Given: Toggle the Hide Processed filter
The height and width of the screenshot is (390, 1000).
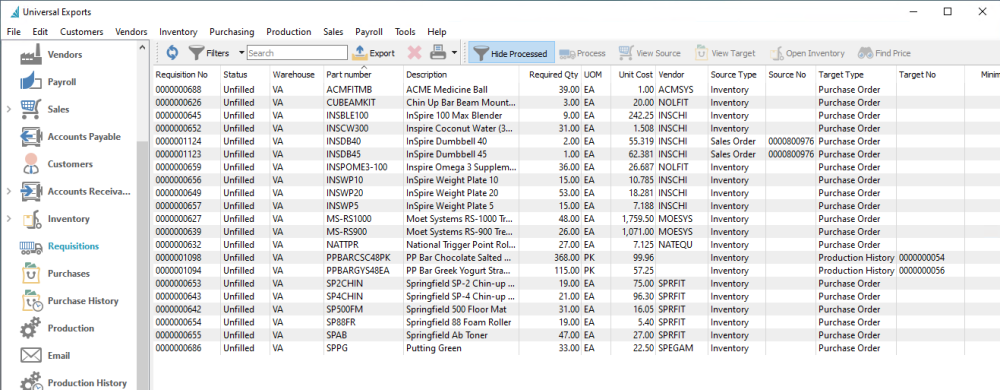Looking at the screenshot, I should [x=510, y=54].
